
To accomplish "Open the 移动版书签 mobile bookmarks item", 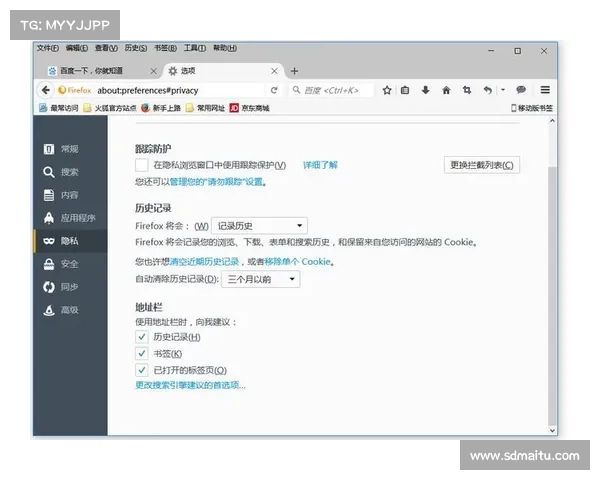I will point(532,108).
